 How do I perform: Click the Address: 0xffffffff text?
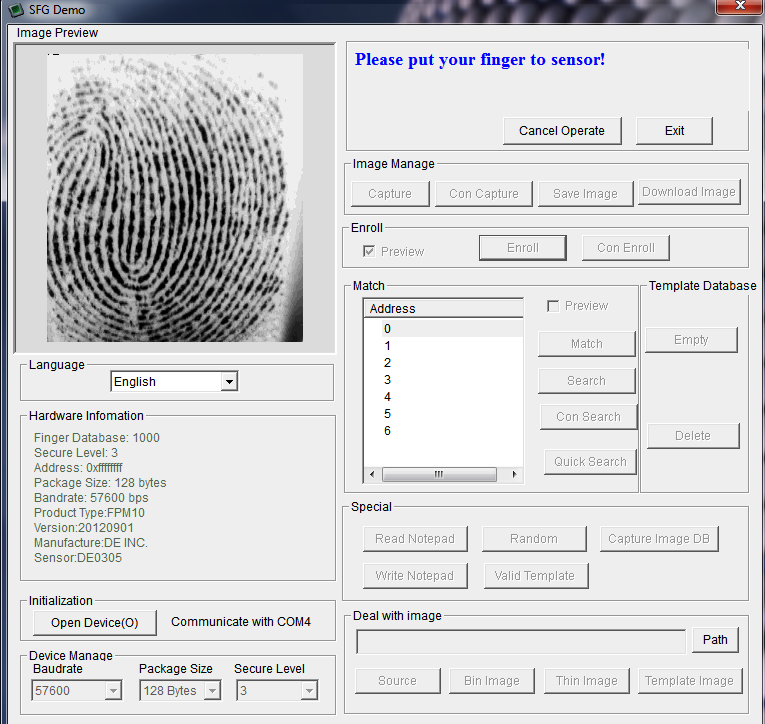78,467
